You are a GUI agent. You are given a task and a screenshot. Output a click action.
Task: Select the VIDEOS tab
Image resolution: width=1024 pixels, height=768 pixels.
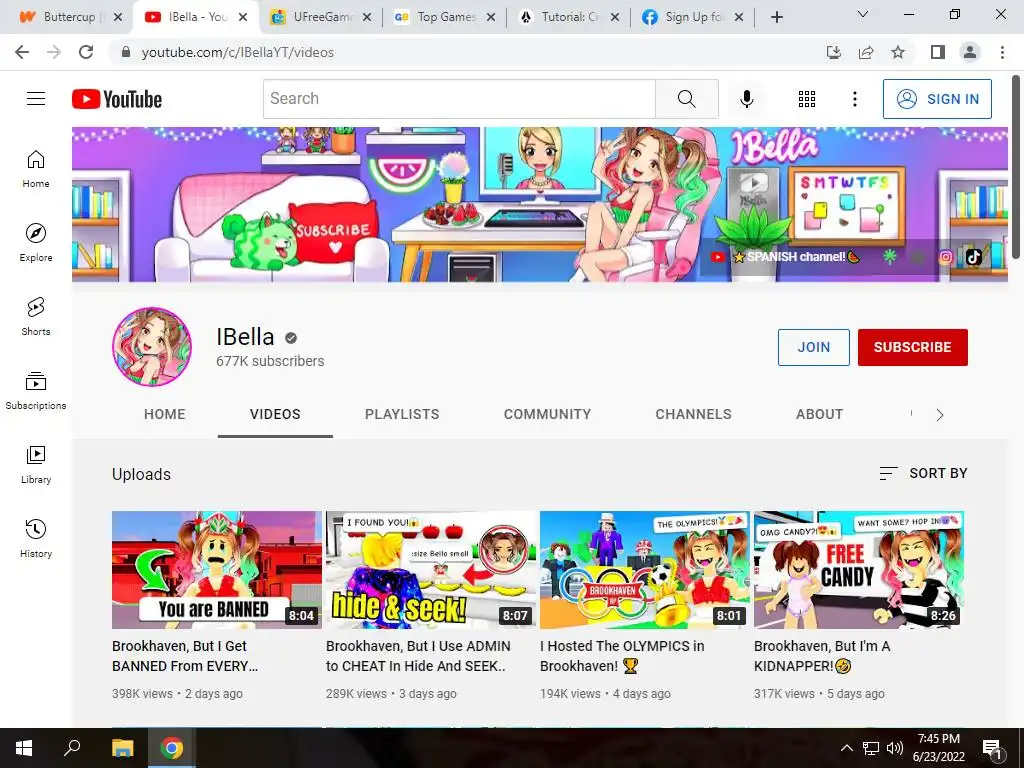(x=275, y=414)
